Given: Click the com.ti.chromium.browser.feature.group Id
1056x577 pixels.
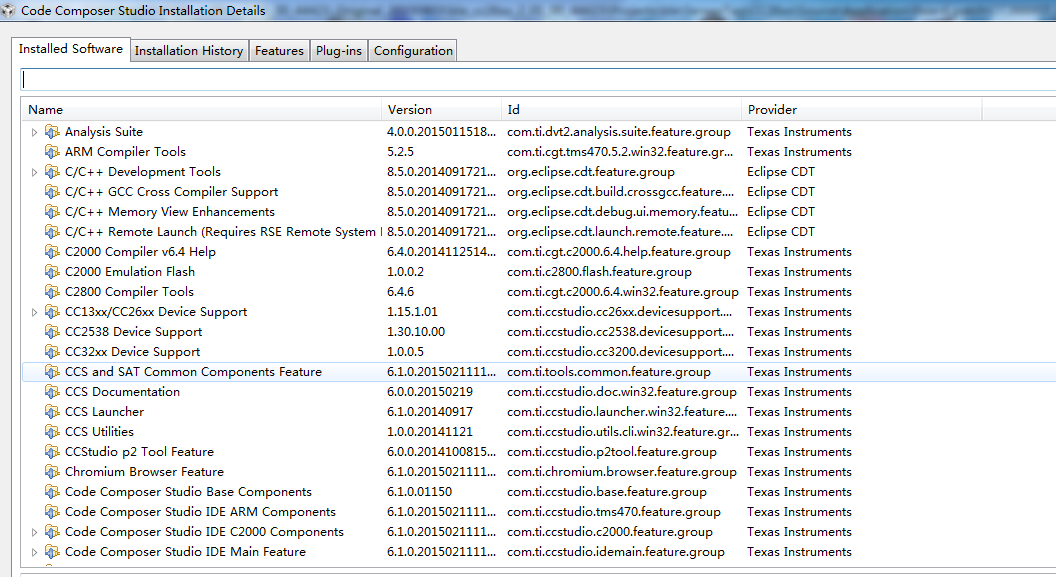Looking at the screenshot, I should [x=622, y=472].
